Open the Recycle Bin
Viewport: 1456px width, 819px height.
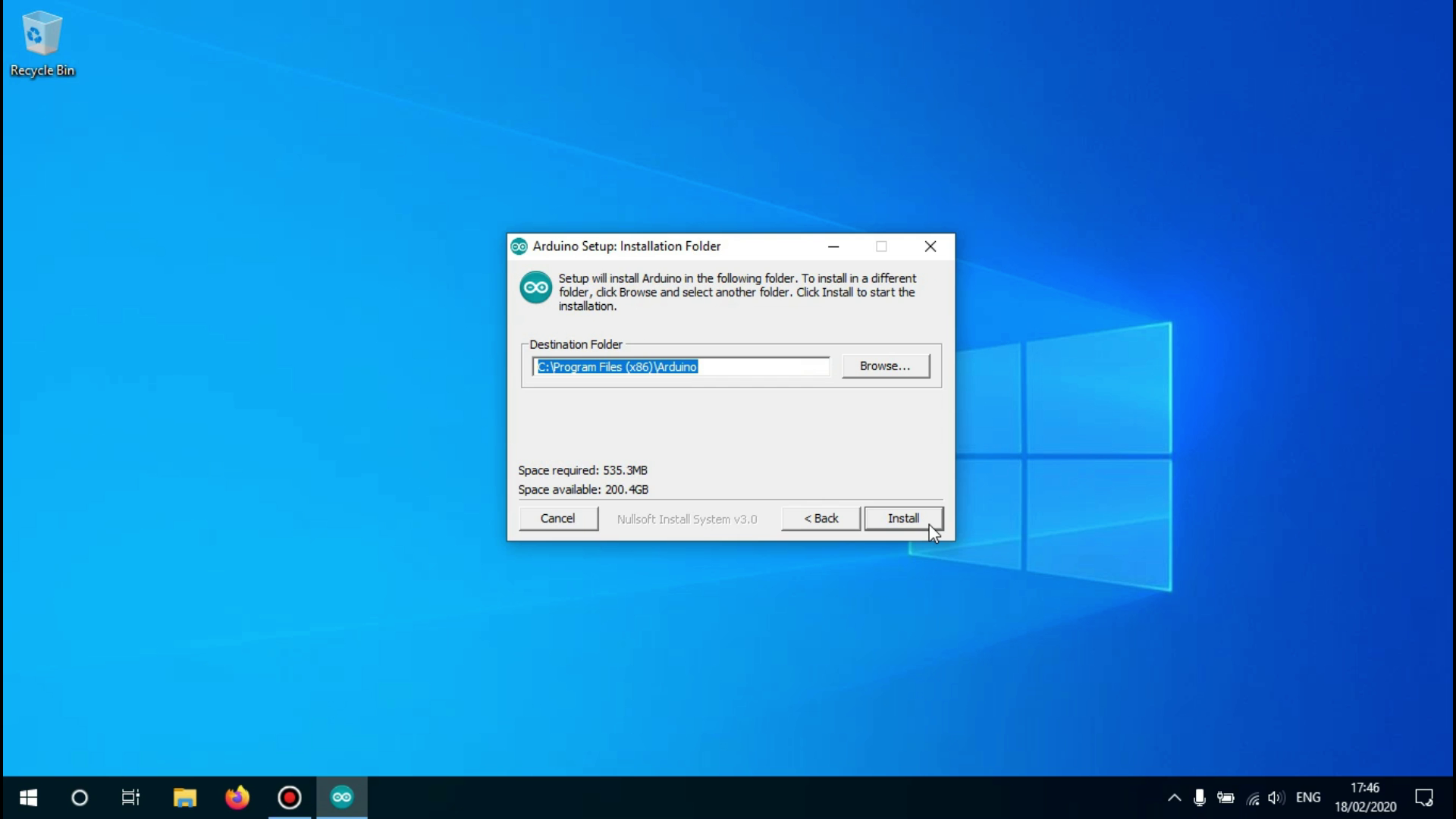tap(41, 34)
